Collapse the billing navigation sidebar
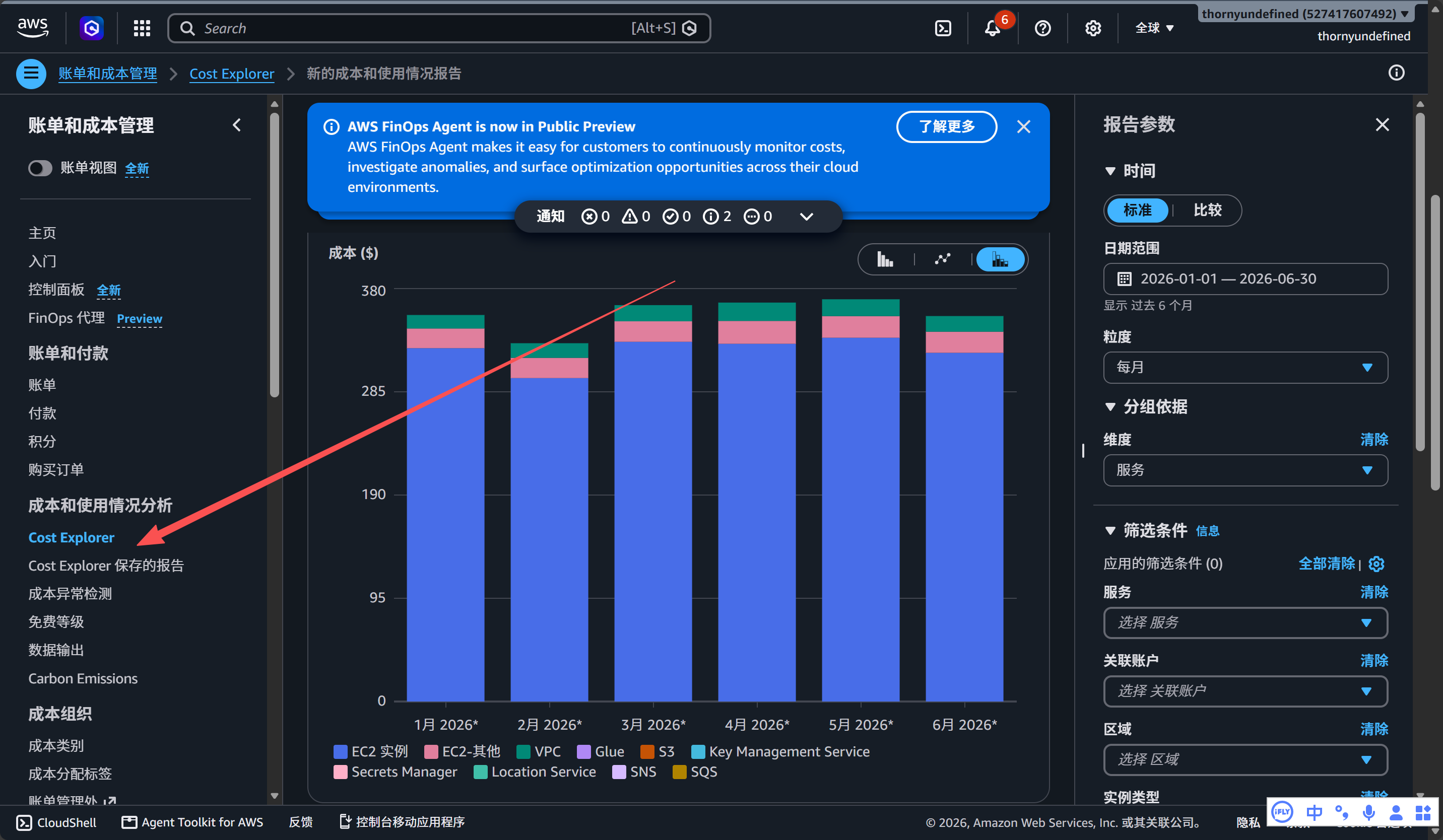1443x840 pixels. click(x=237, y=125)
